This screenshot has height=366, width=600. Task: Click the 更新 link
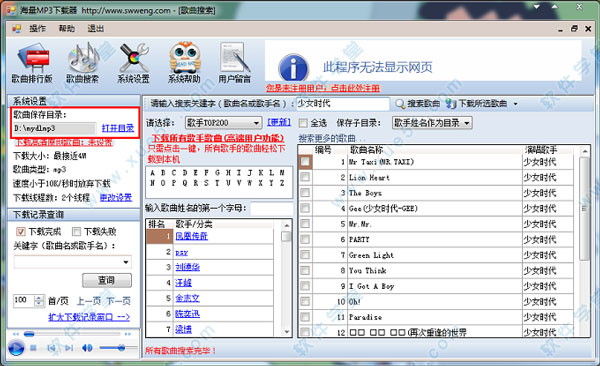(279, 123)
